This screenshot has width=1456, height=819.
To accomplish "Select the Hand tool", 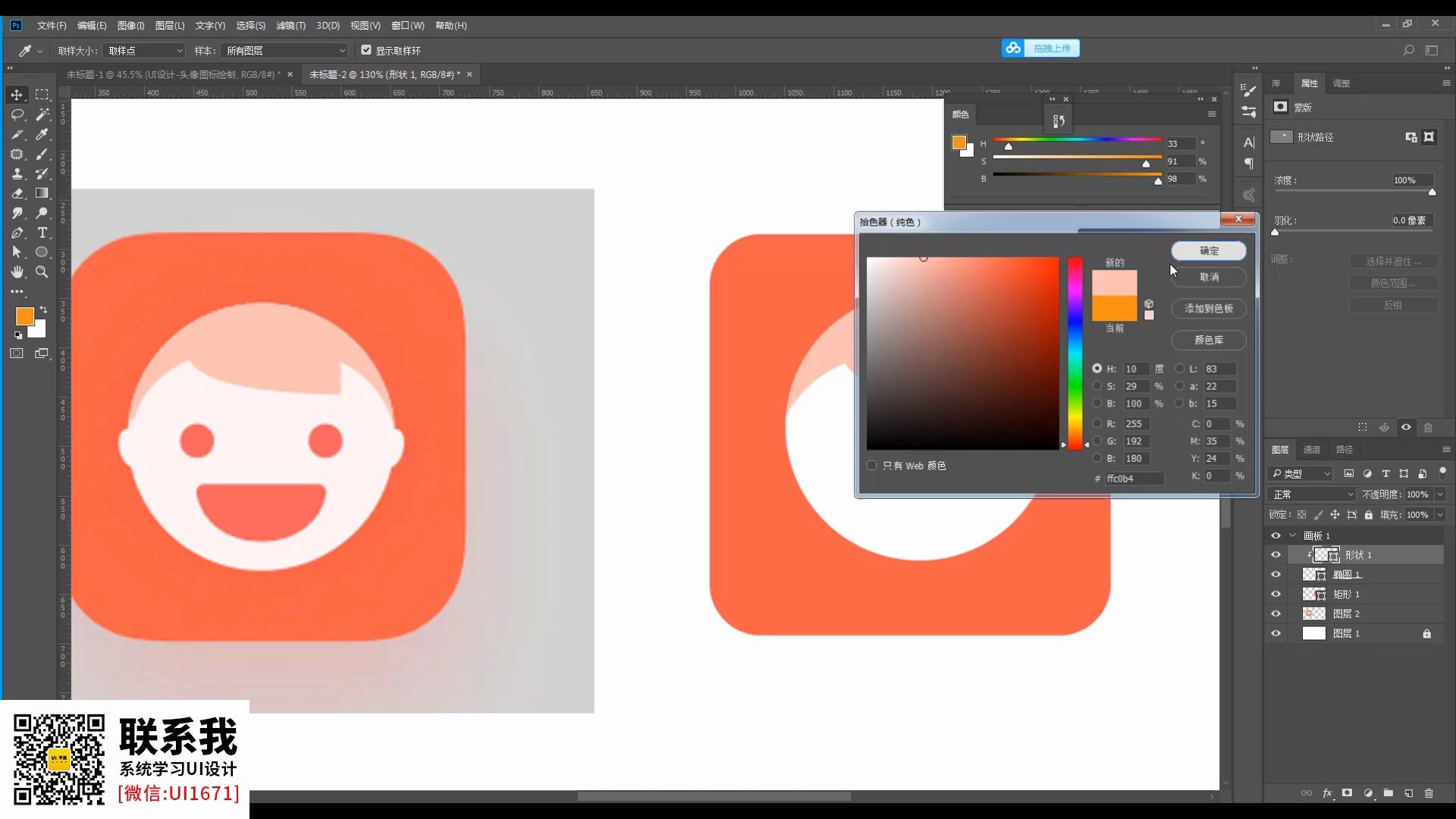I will click(x=17, y=272).
